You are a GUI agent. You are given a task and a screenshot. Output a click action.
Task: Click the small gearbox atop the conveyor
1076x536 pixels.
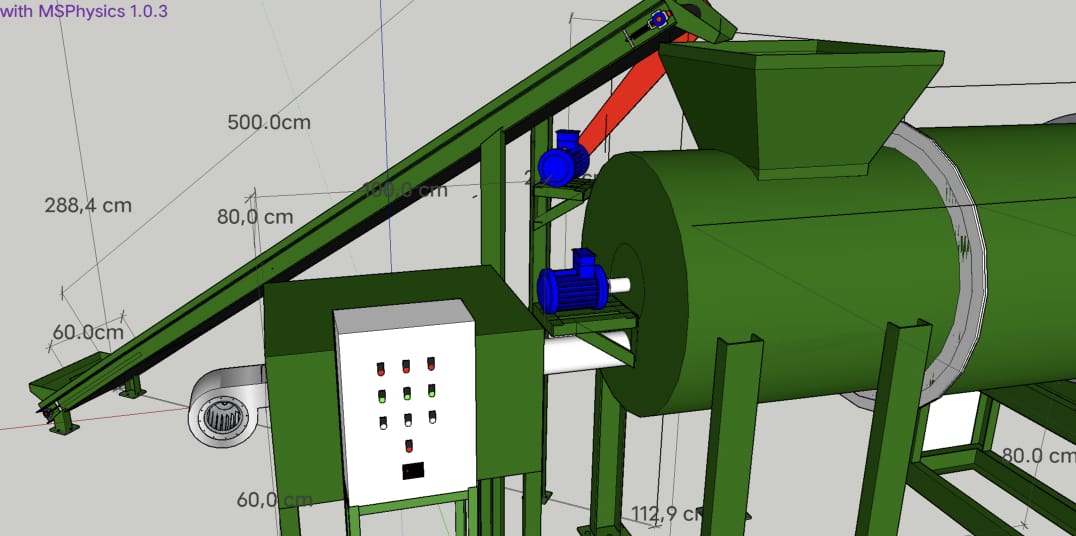pyautogui.click(x=660, y=18)
